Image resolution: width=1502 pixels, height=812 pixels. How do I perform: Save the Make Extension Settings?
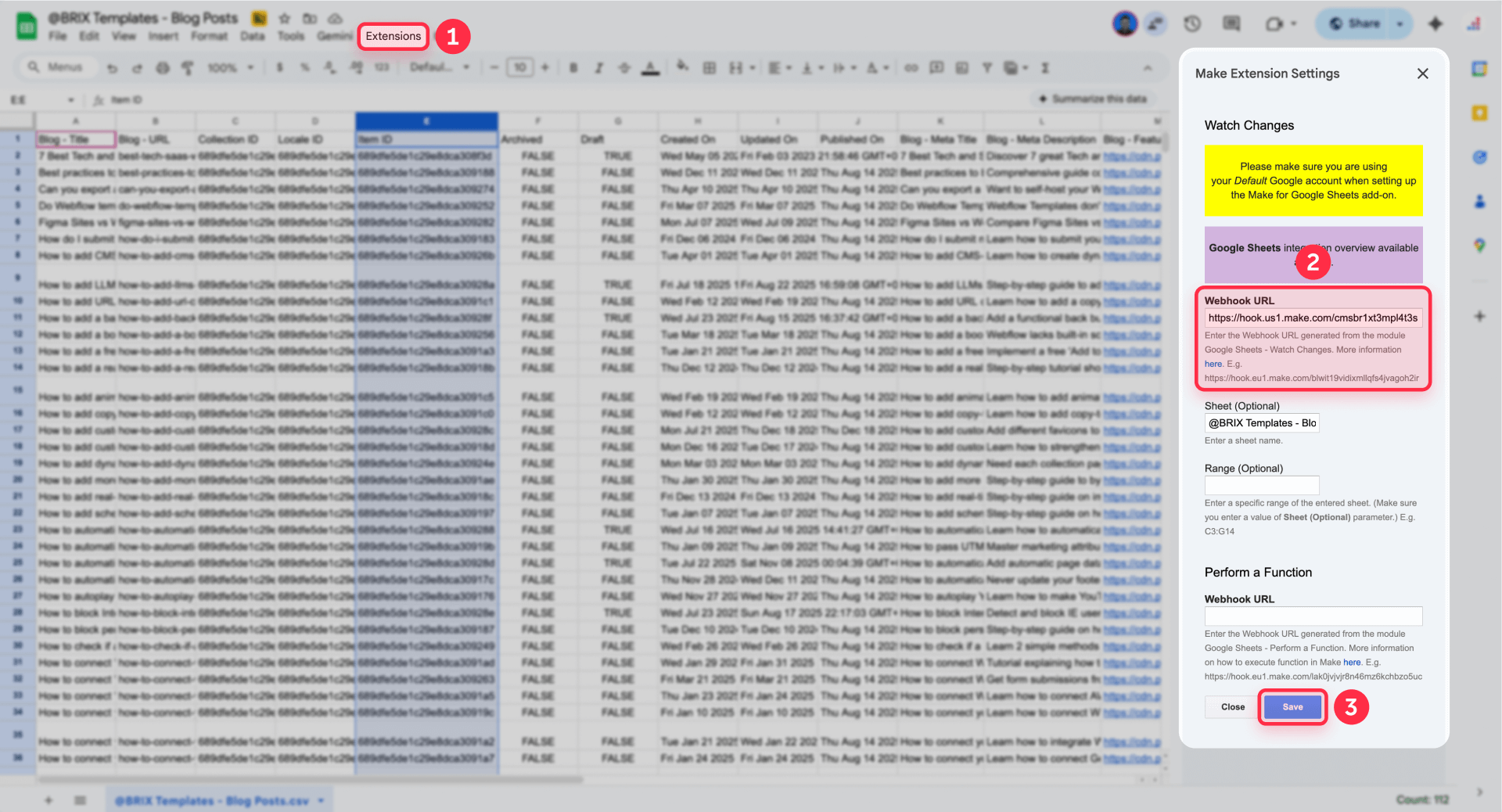point(1292,706)
